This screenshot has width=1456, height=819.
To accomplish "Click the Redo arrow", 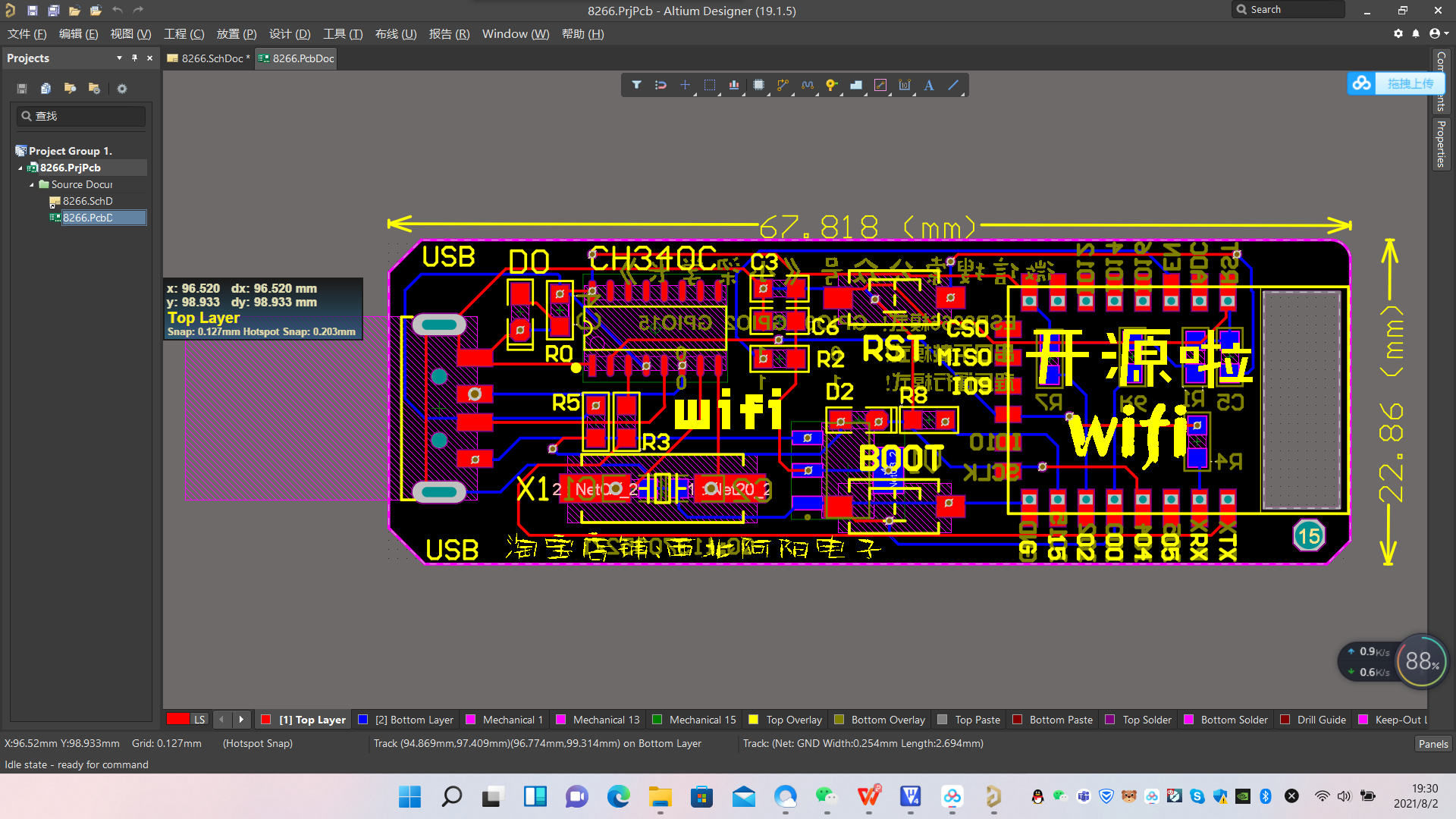I will [138, 10].
